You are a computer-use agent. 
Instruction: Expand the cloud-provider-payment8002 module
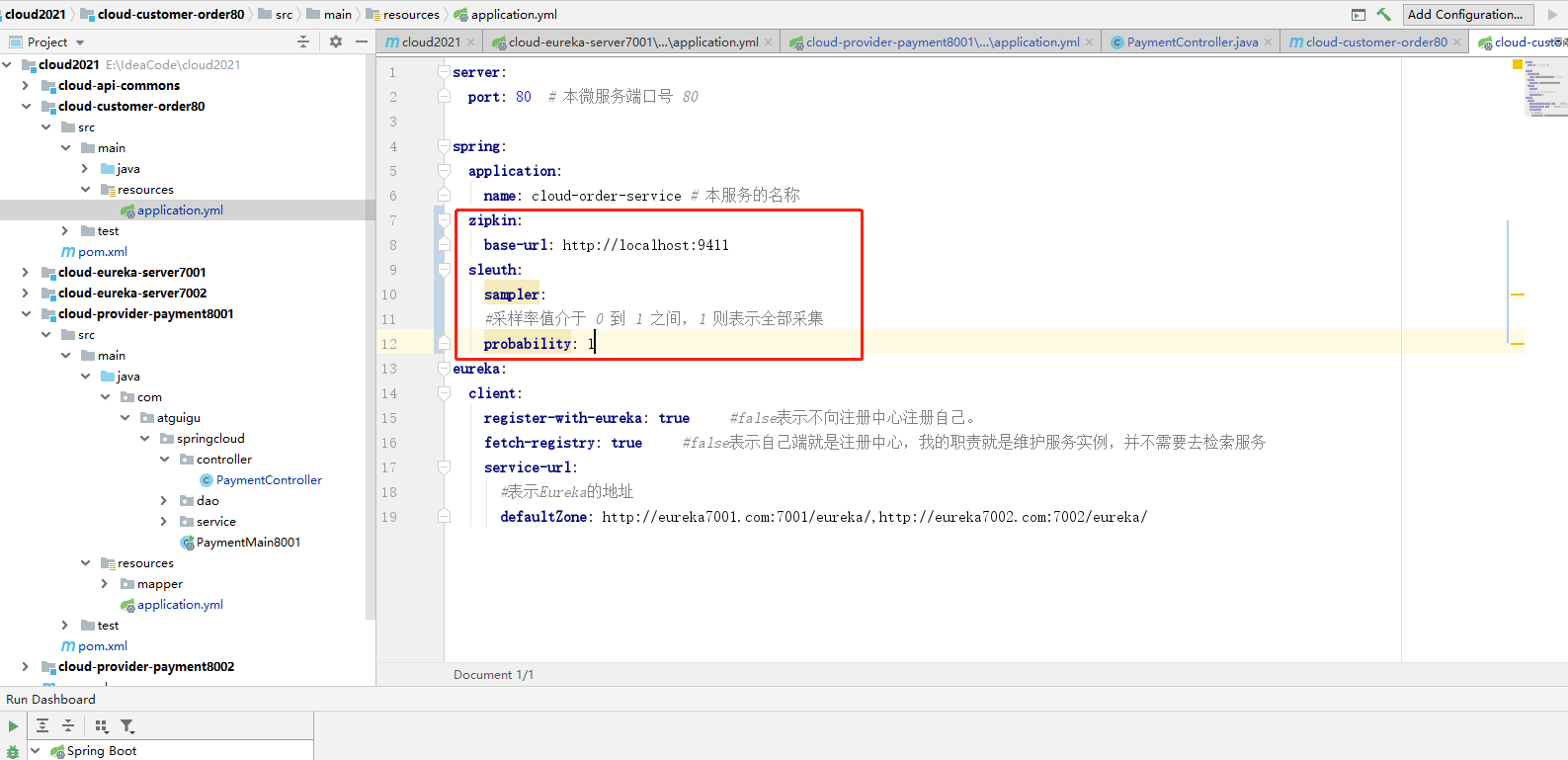pyautogui.click(x=26, y=667)
